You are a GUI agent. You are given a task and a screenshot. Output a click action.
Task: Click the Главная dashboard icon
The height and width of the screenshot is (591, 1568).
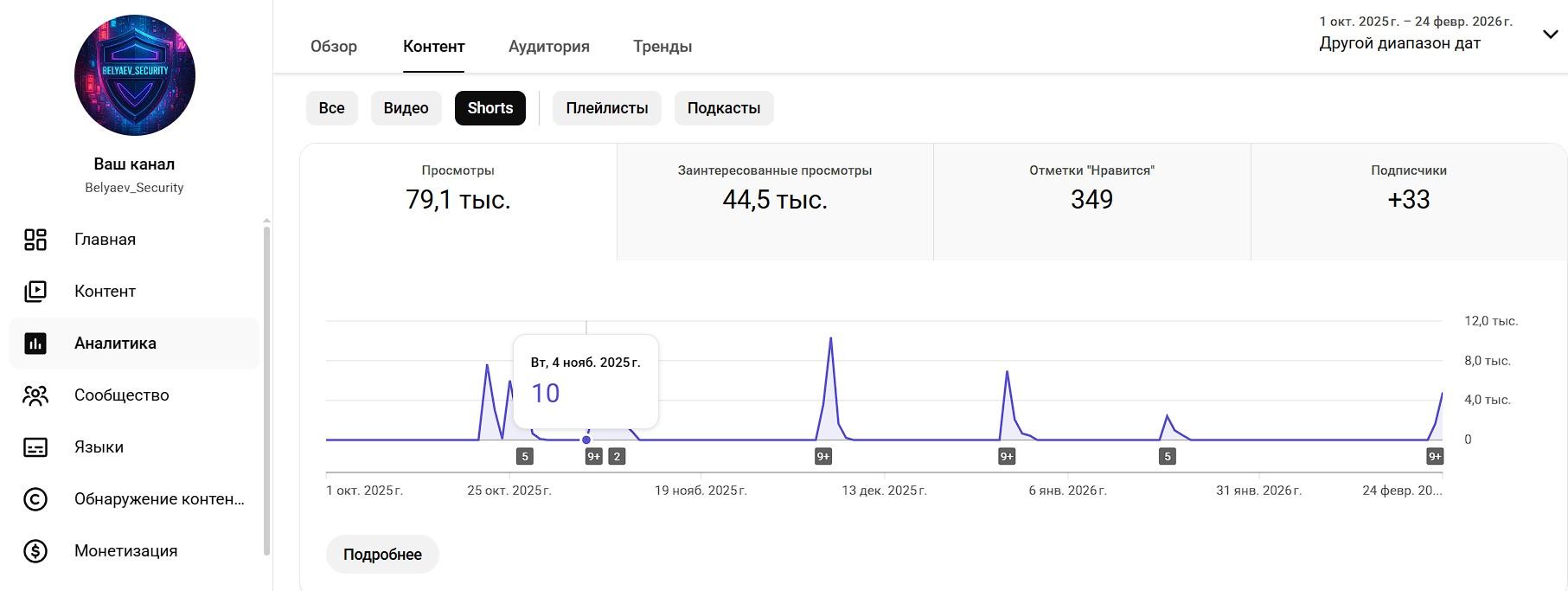click(35, 240)
